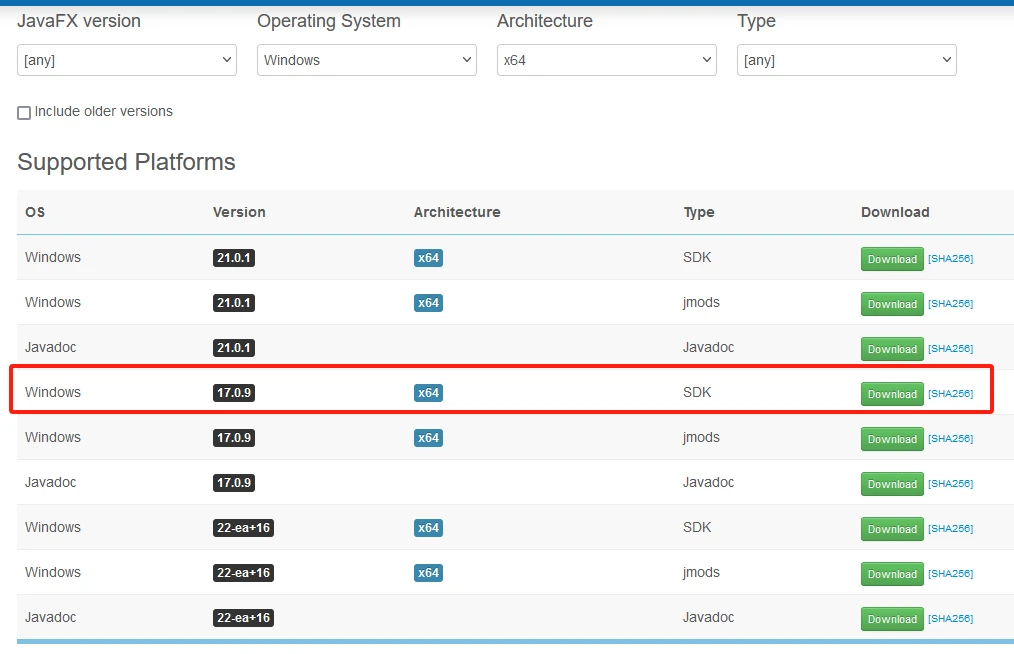The height and width of the screenshot is (654, 1014).
Task: Click the 22-ea+16 badge in the Javadoc row
Action: [x=243, y=617]
